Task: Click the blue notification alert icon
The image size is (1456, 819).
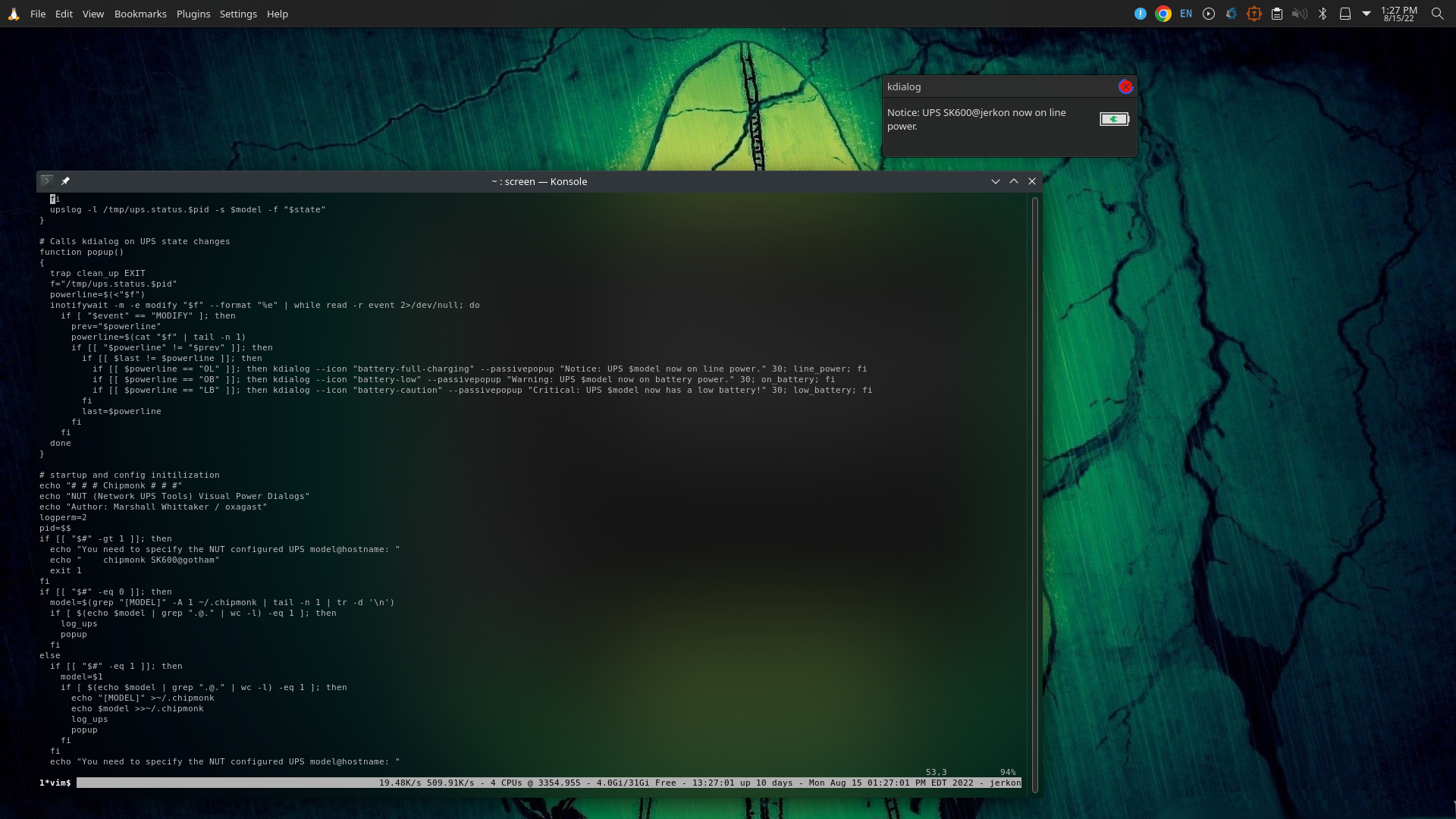Action: coord(1141,14)
